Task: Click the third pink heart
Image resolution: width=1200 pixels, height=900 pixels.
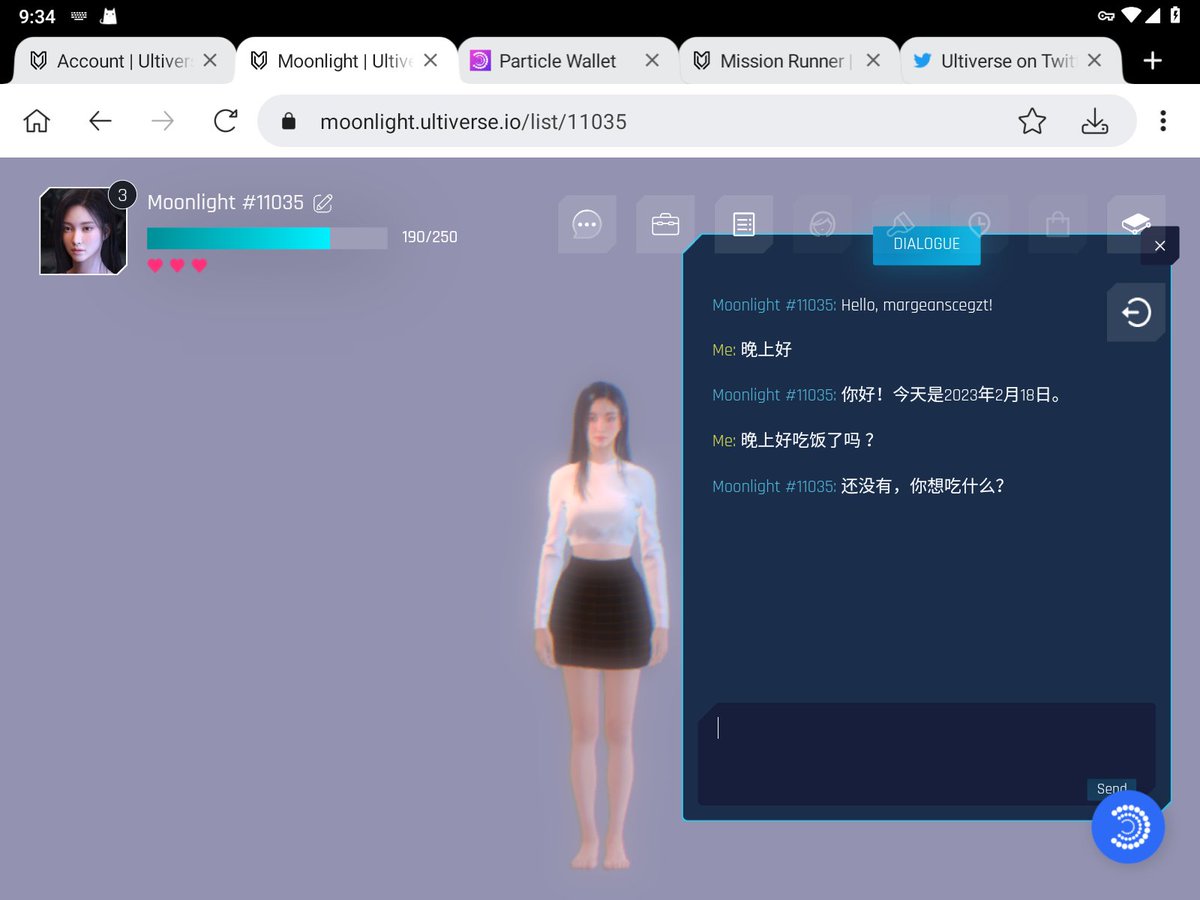Action: pos(199,265)
